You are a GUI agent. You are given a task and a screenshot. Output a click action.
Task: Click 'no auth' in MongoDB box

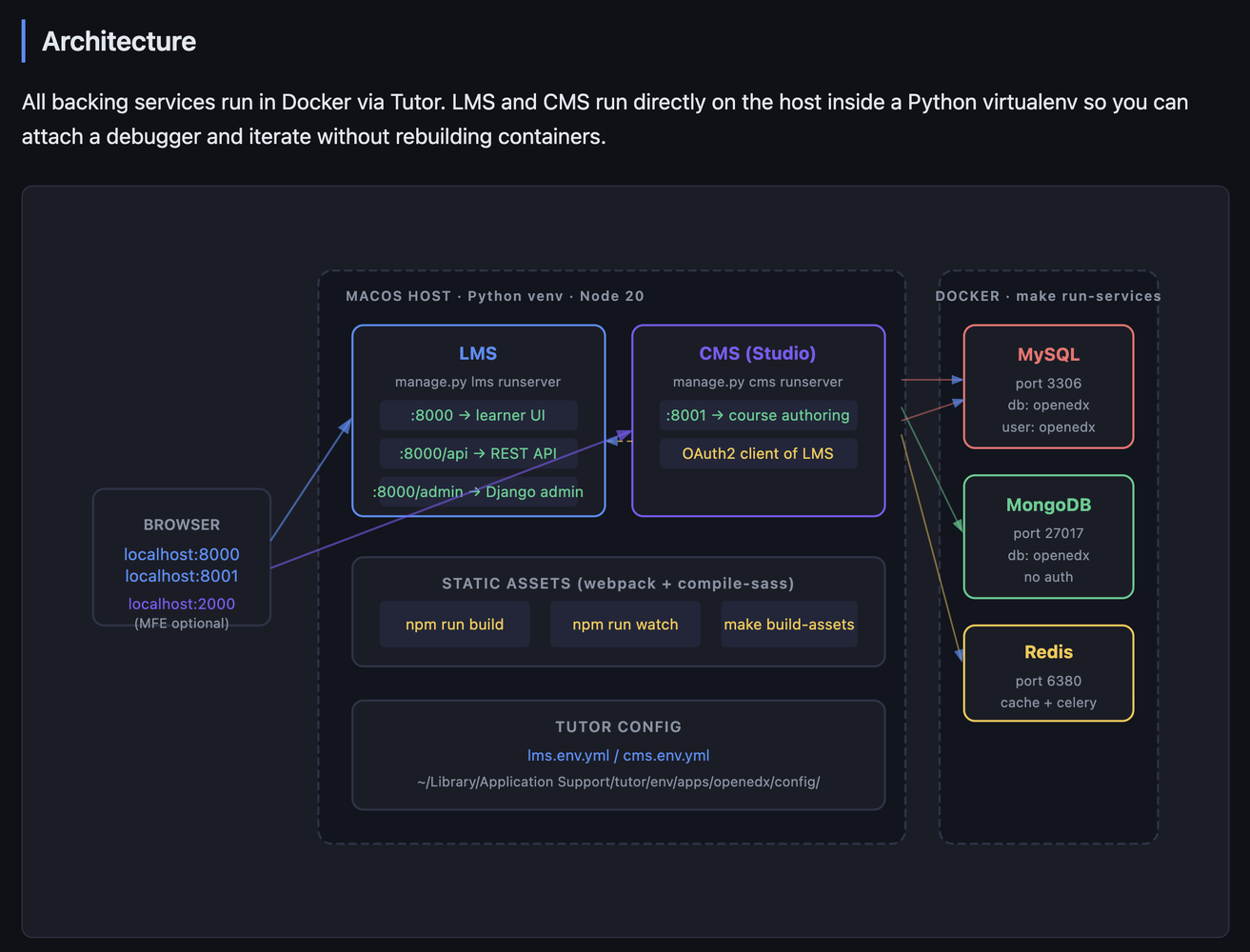click(1048, 578)
